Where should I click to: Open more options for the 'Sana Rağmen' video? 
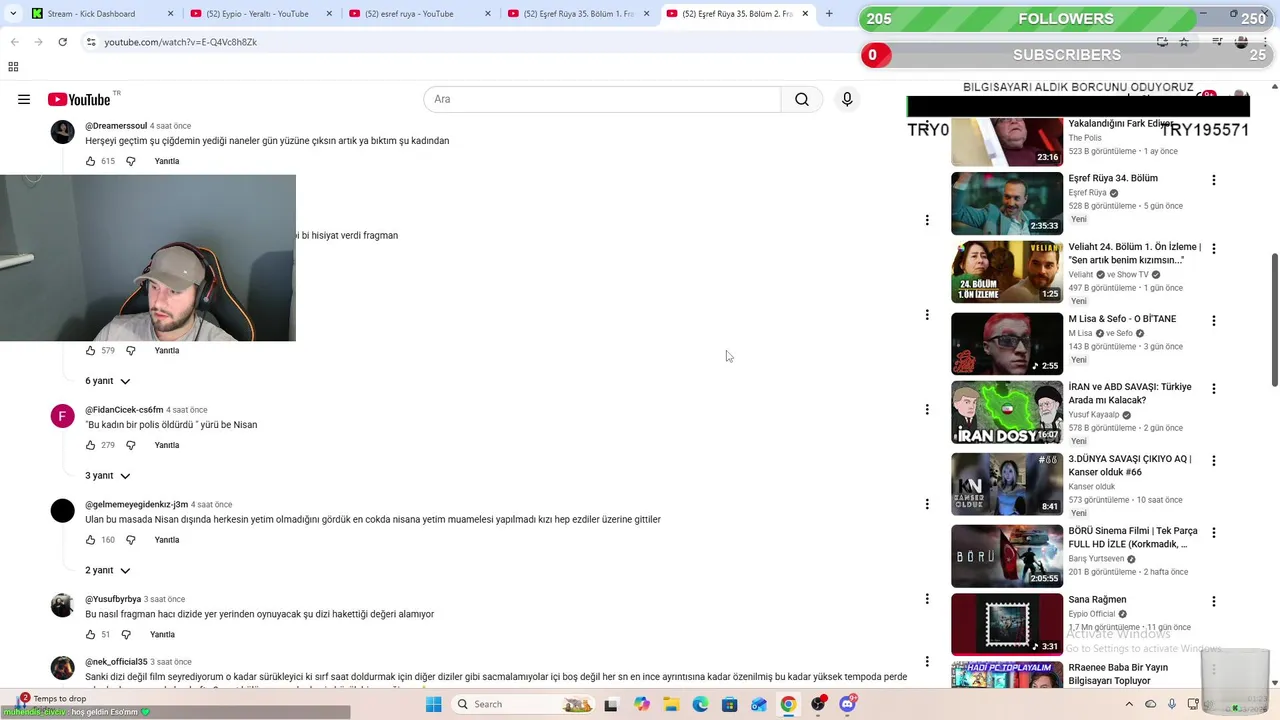tap(1214, 602)
